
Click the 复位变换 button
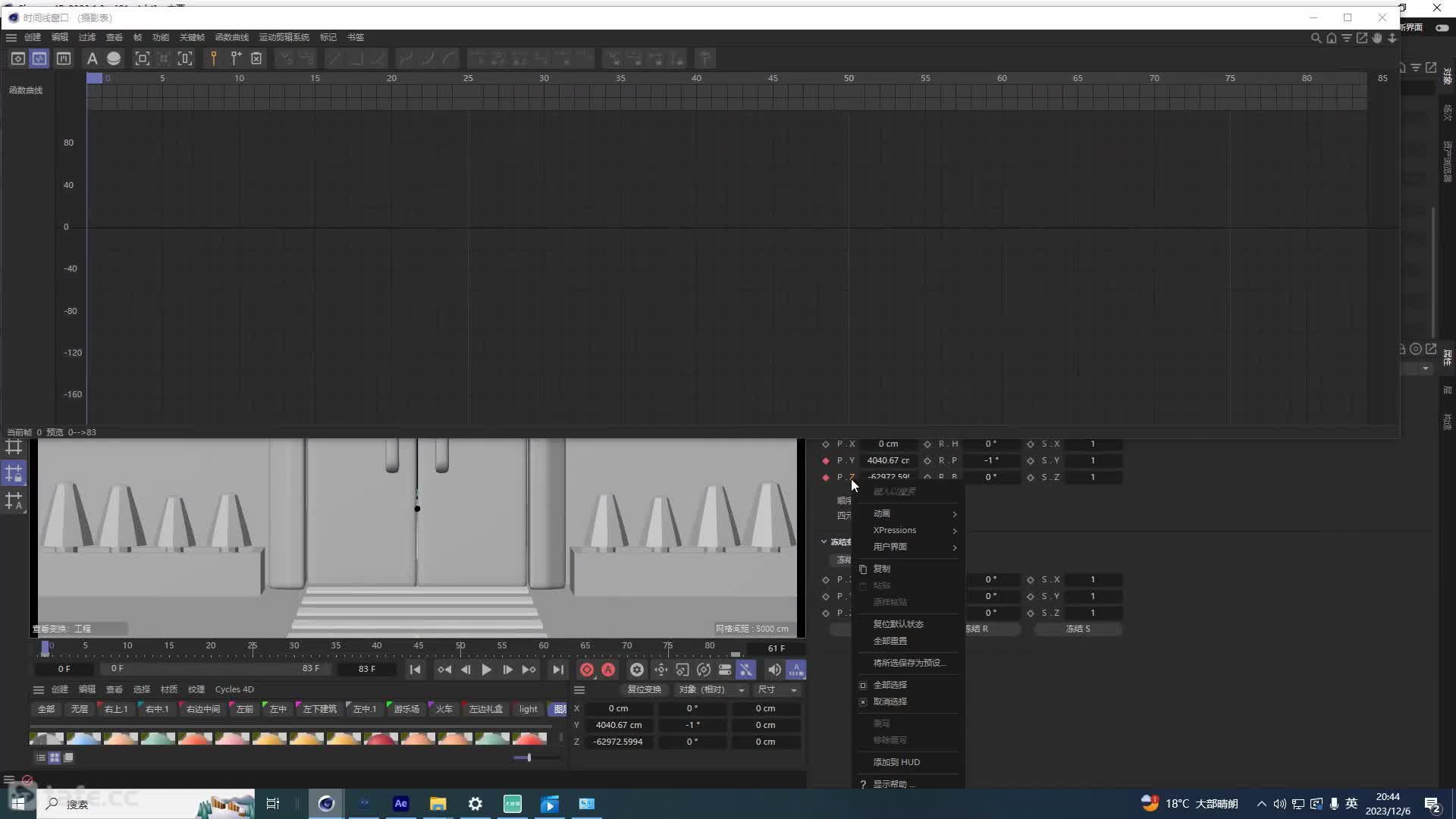(x=644, y=689)
